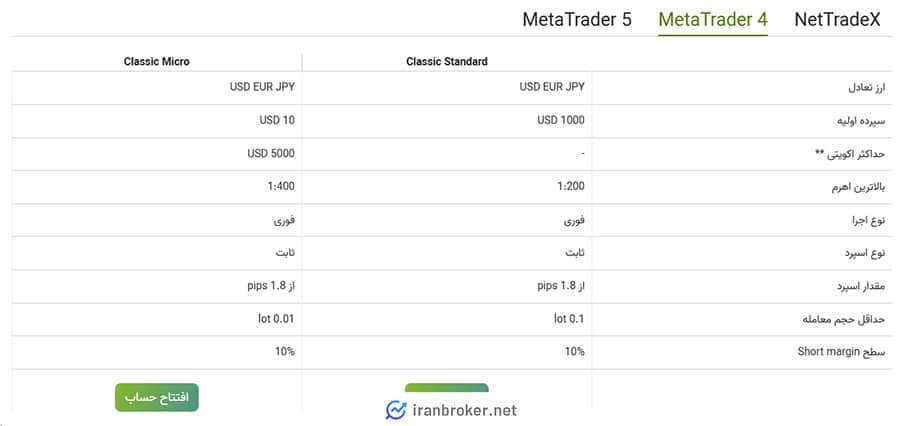The width and height of the screenshot is (900, 426).
Task: Select the مقدار اسپرد row label
Action: pos(858,286)
